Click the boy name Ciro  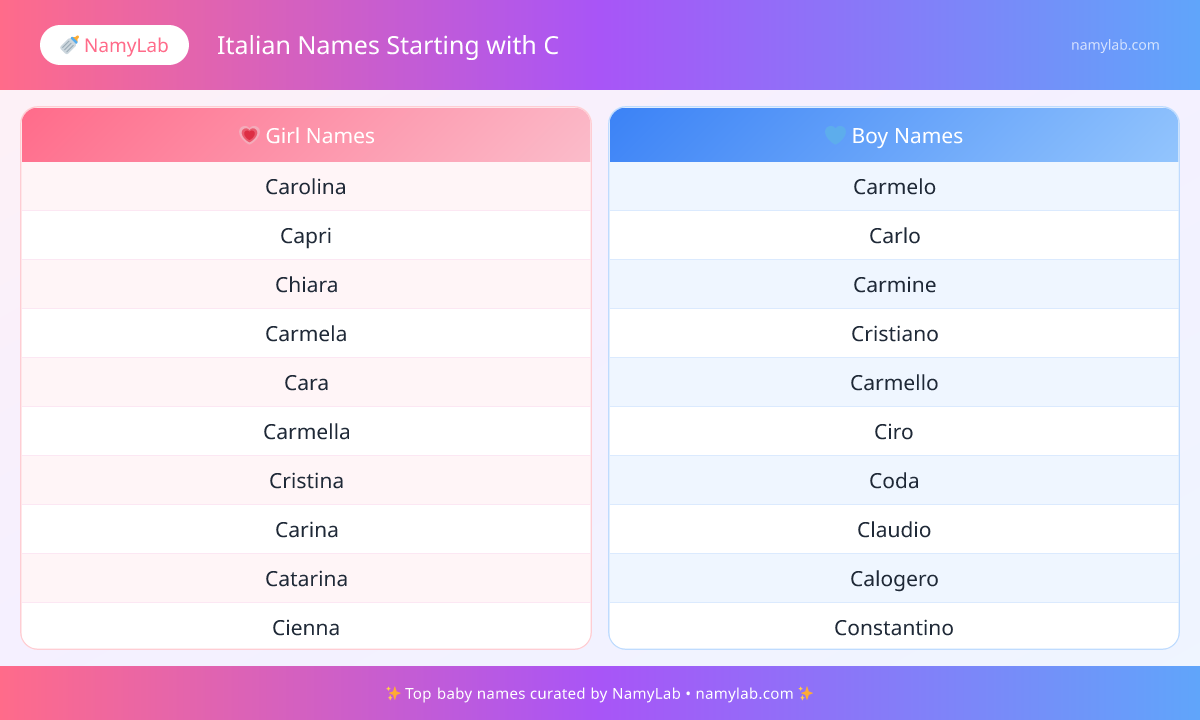point(894,431)
